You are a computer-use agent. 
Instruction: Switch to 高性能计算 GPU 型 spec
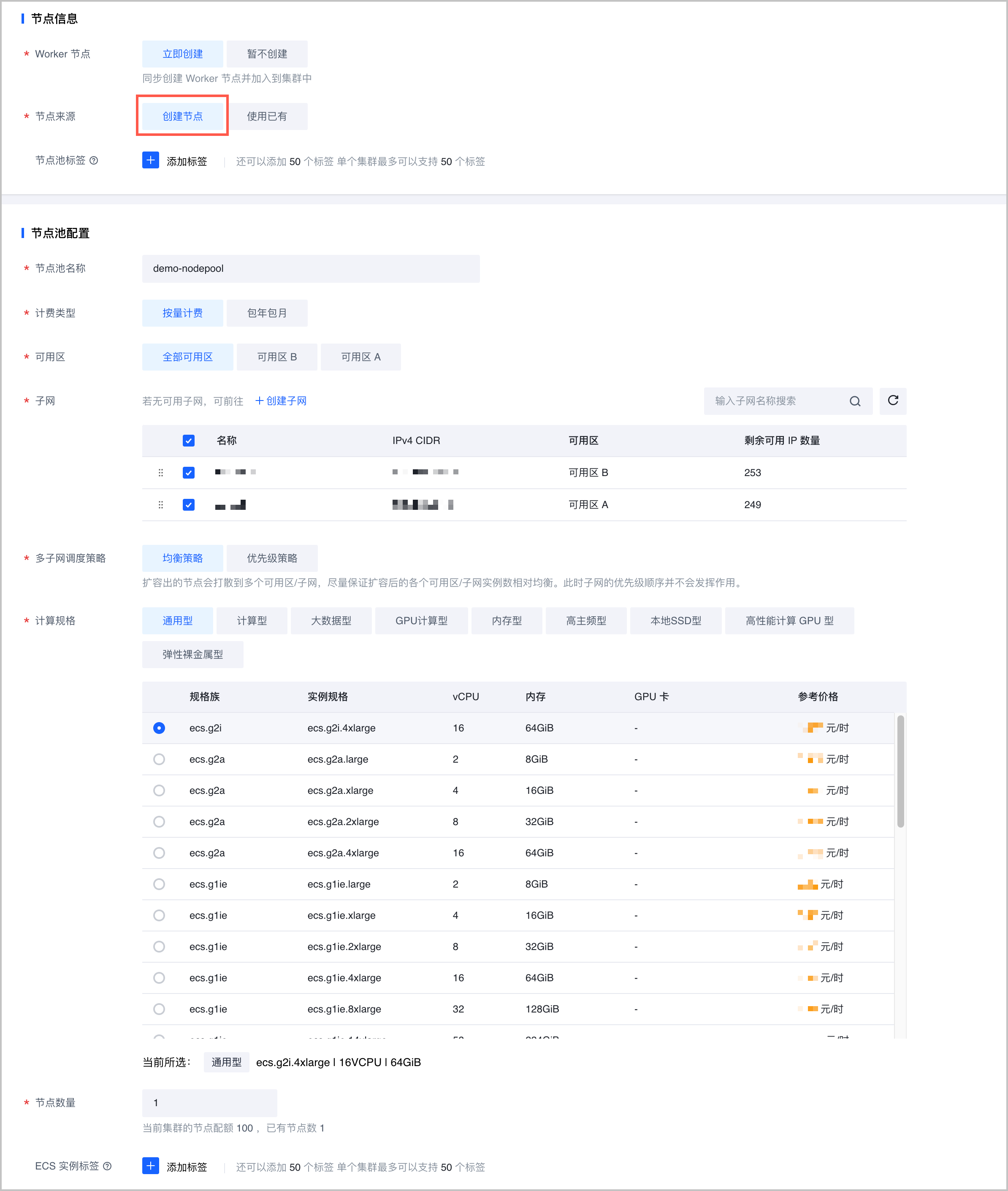[x=789, y=621]
